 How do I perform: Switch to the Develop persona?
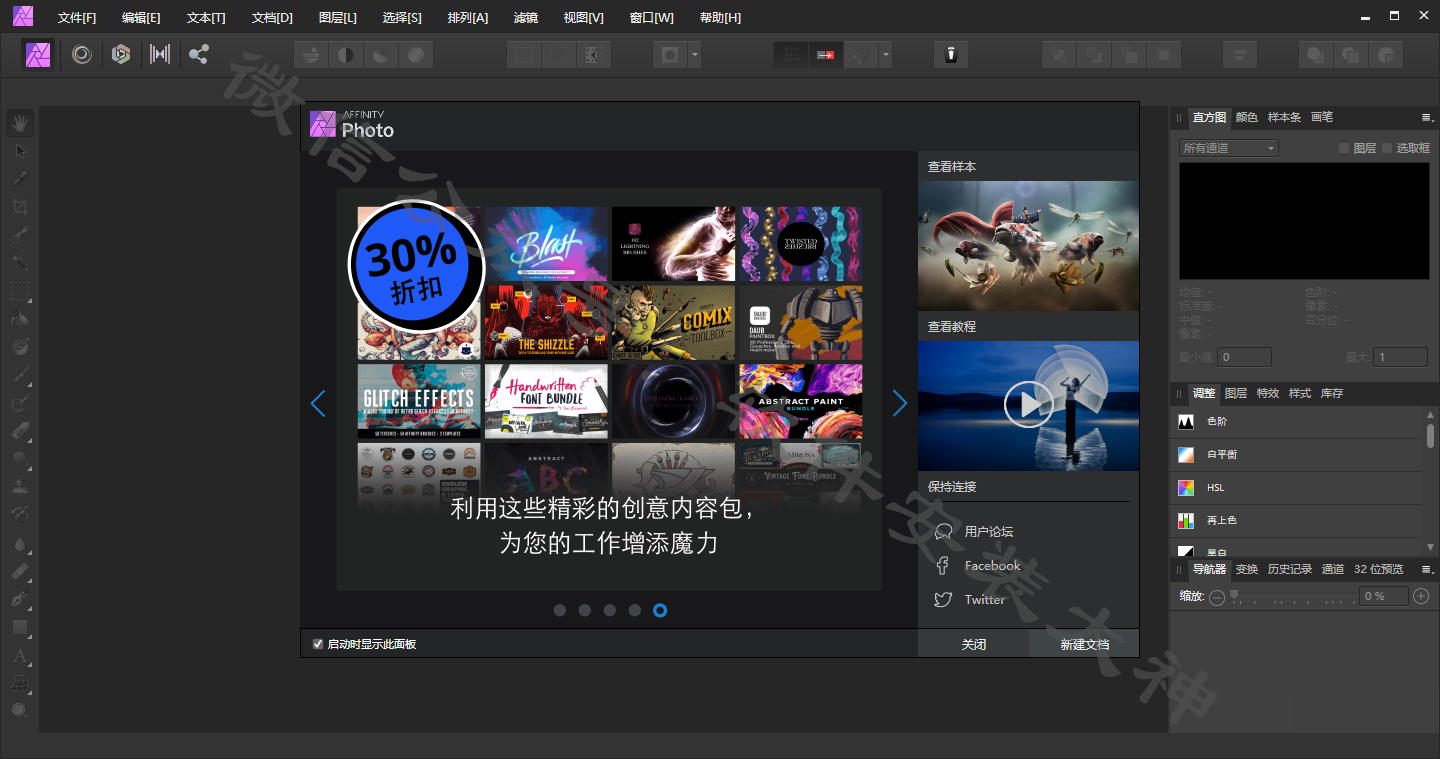coord(121,54)
